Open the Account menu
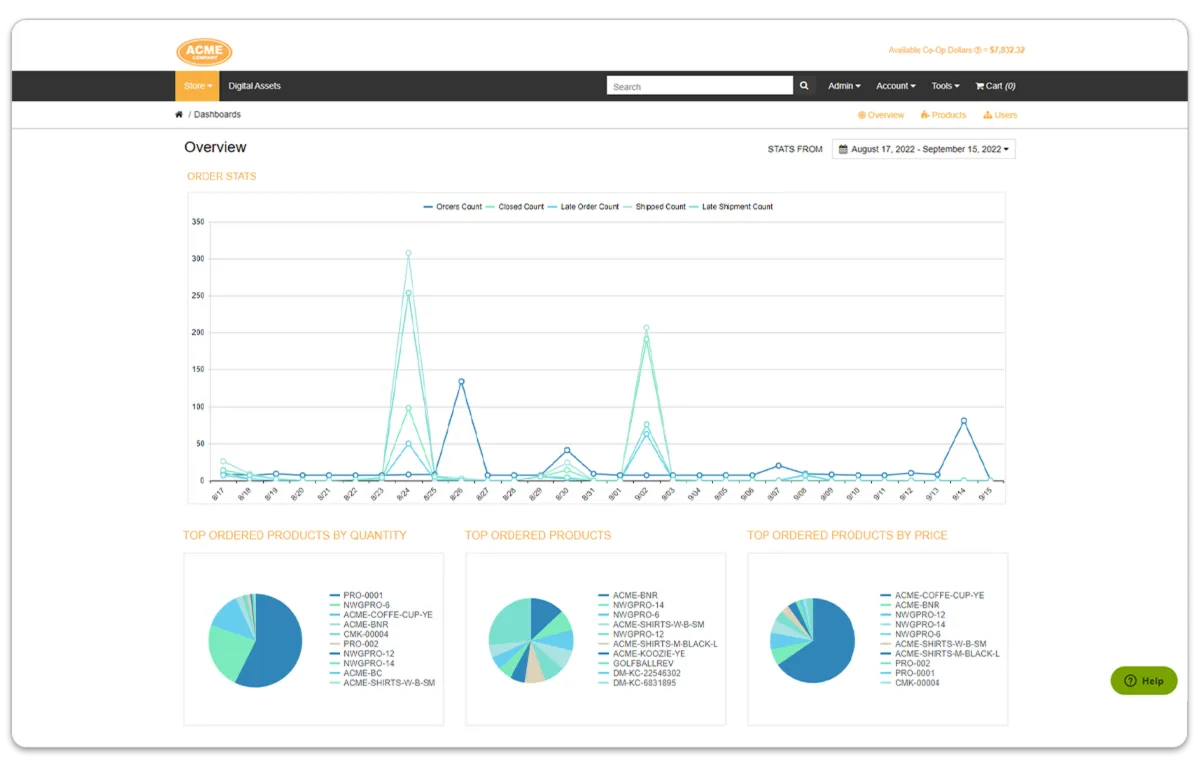The height and width of the screenshot is (774, 1200). pos(895,86)
